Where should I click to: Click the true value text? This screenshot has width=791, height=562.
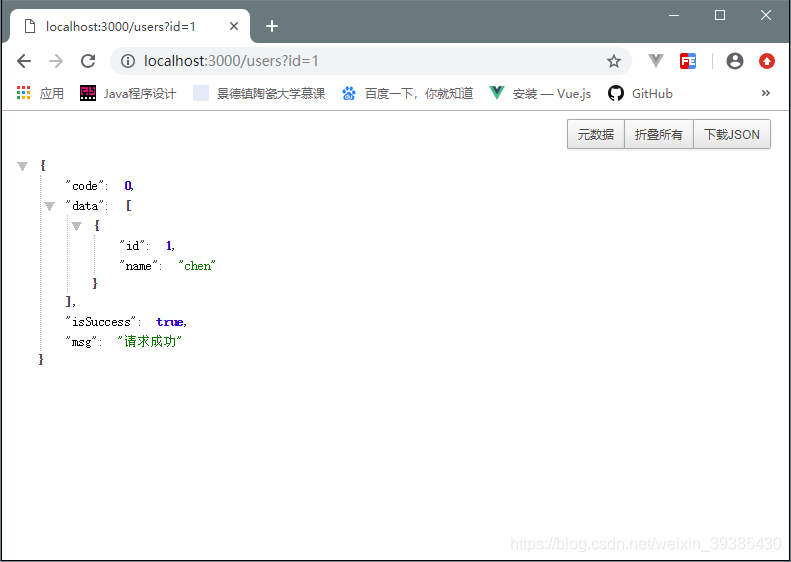(x=170, y=322)
